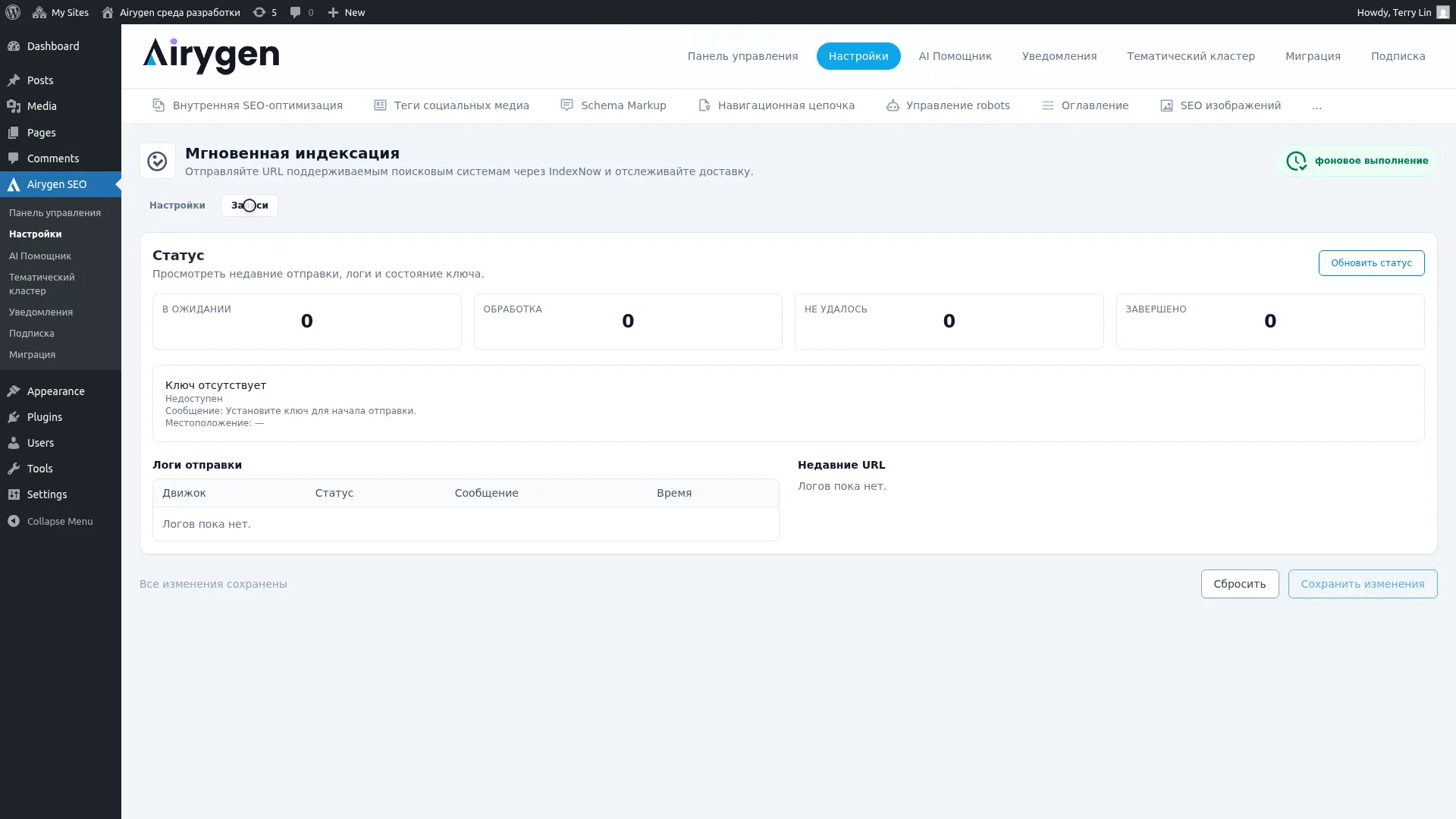The image size is (1456, 819).
Task: Open WordPress Settings sidebar menu
Action: (x=61, y=494)
